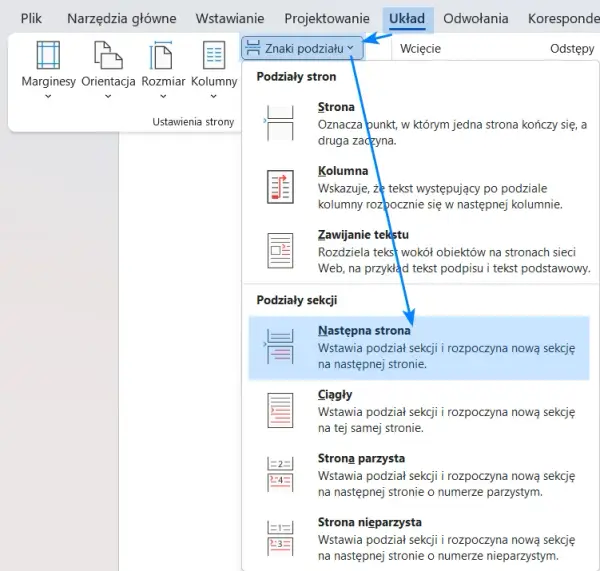Click the Strona page break icon
Viewport: 600px width, 571px height.
click(x=280, y=123)
